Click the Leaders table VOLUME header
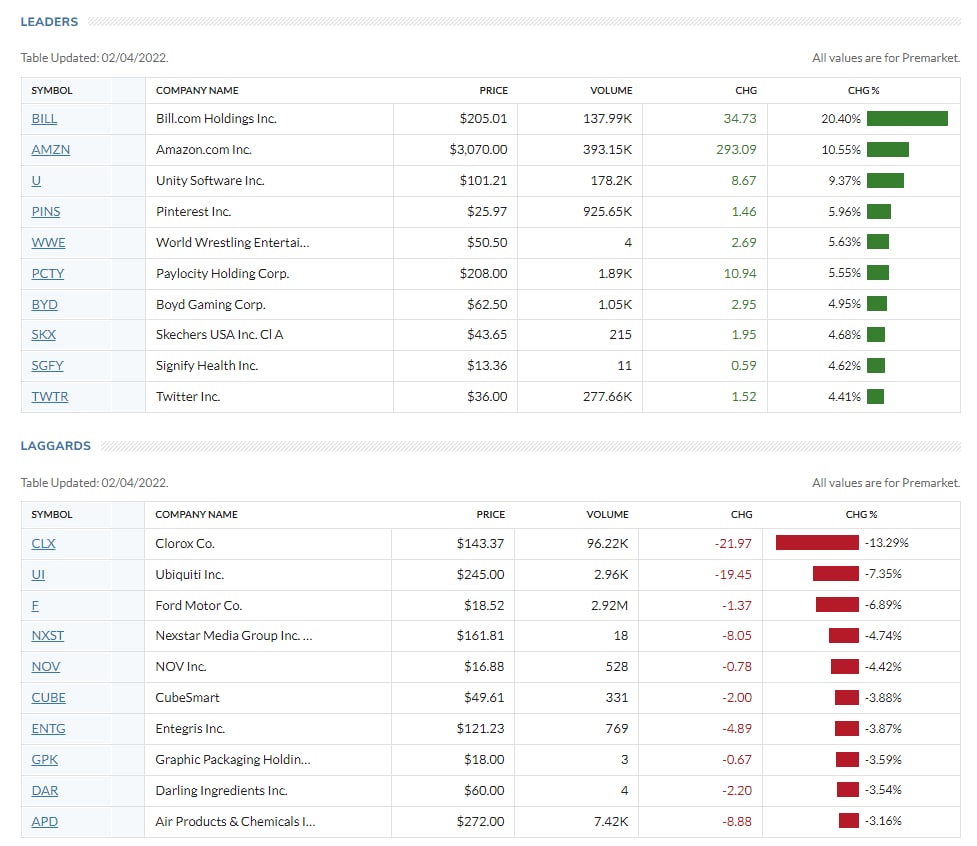Screen dimensions: 977x846 pyautogui.click(x=611, y=90)
